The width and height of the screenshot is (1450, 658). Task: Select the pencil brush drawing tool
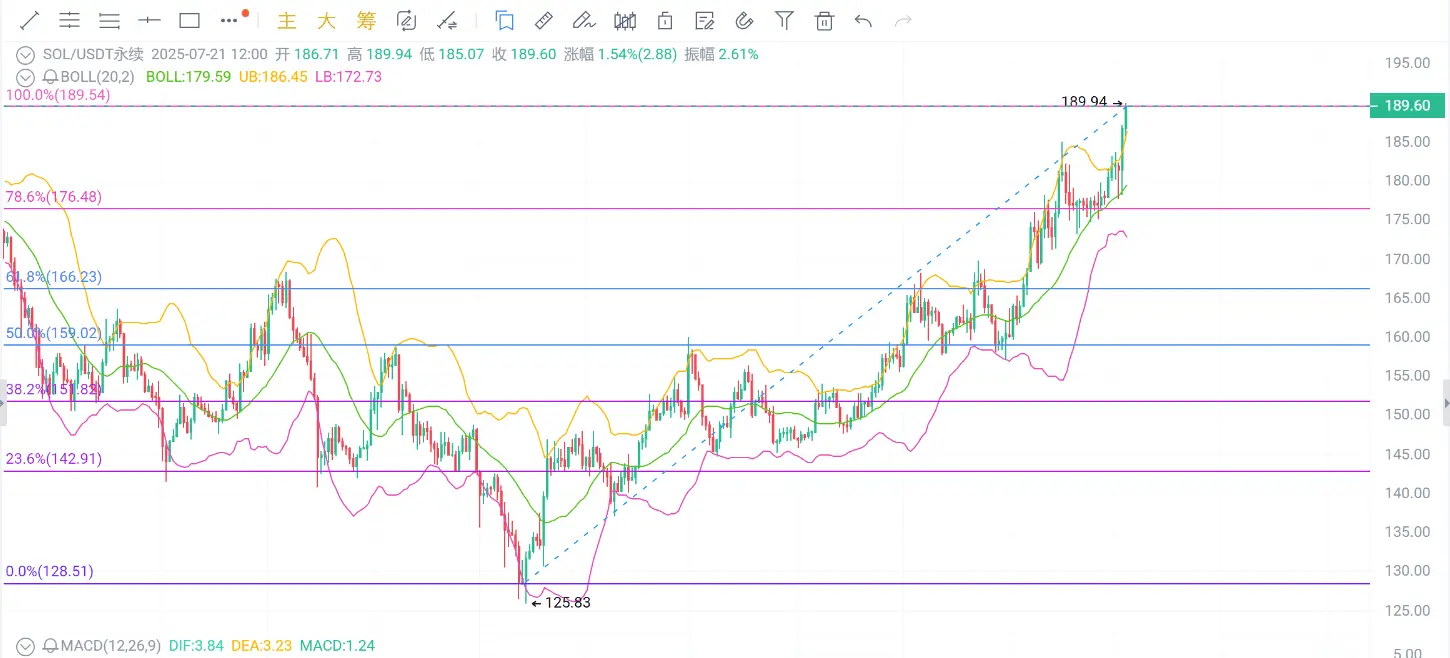(584, 20)
